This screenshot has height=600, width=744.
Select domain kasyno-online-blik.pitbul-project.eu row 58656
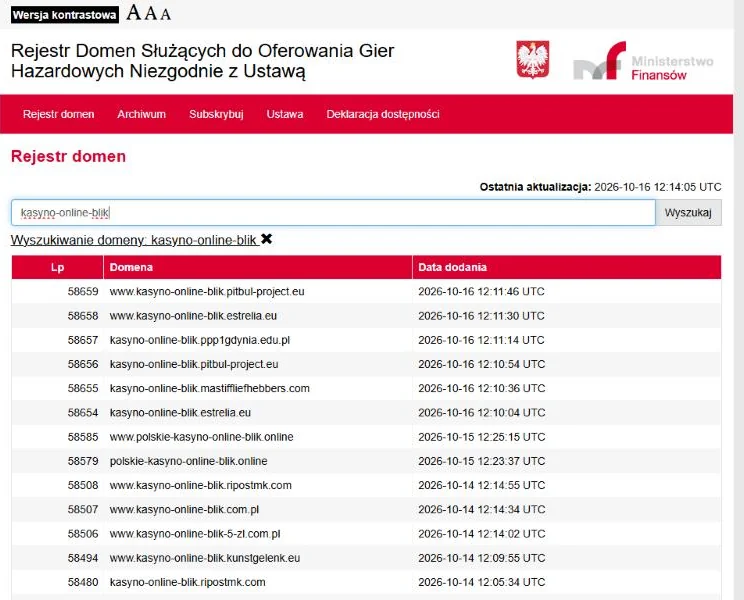194,364
